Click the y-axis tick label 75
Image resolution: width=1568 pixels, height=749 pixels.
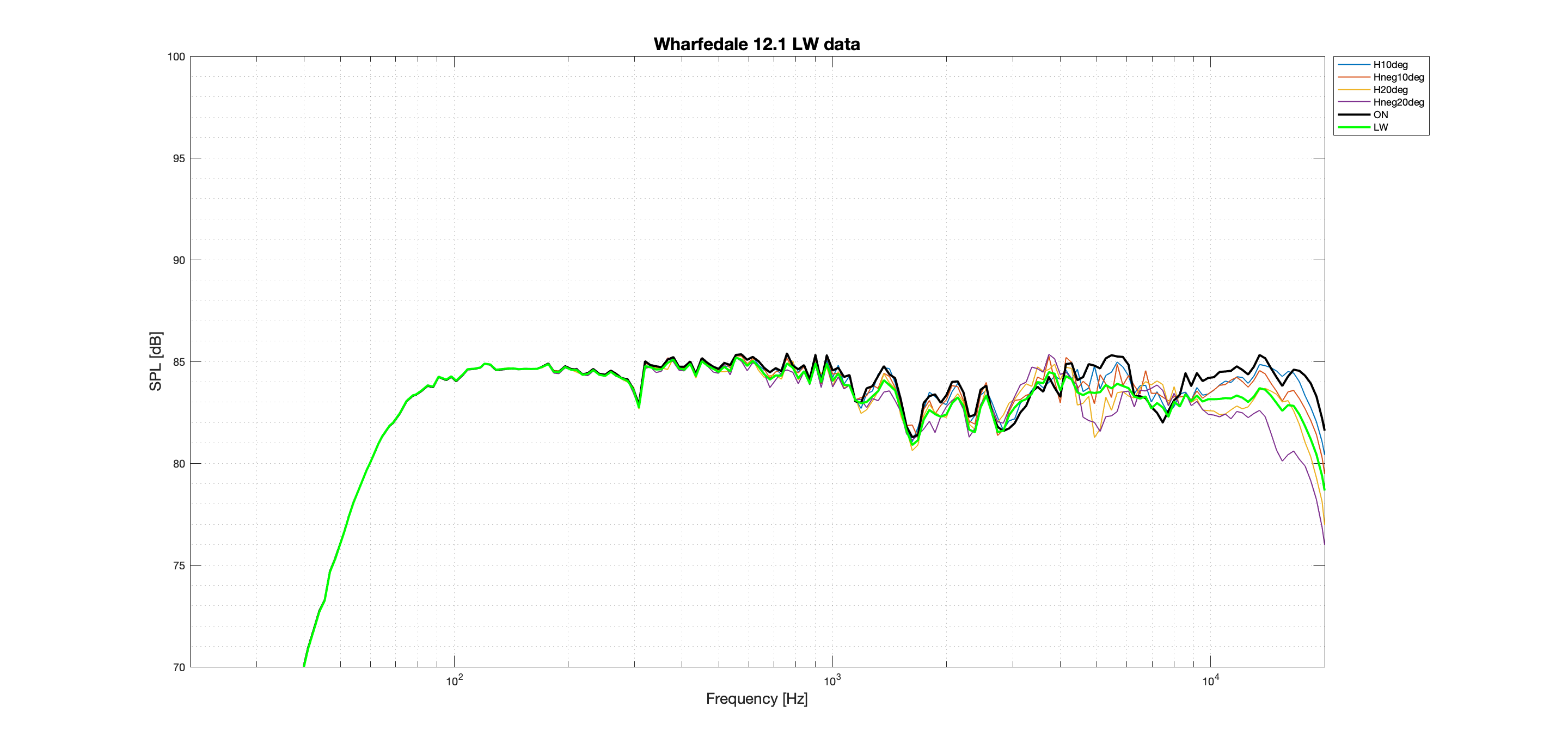(x=179, y=565)
